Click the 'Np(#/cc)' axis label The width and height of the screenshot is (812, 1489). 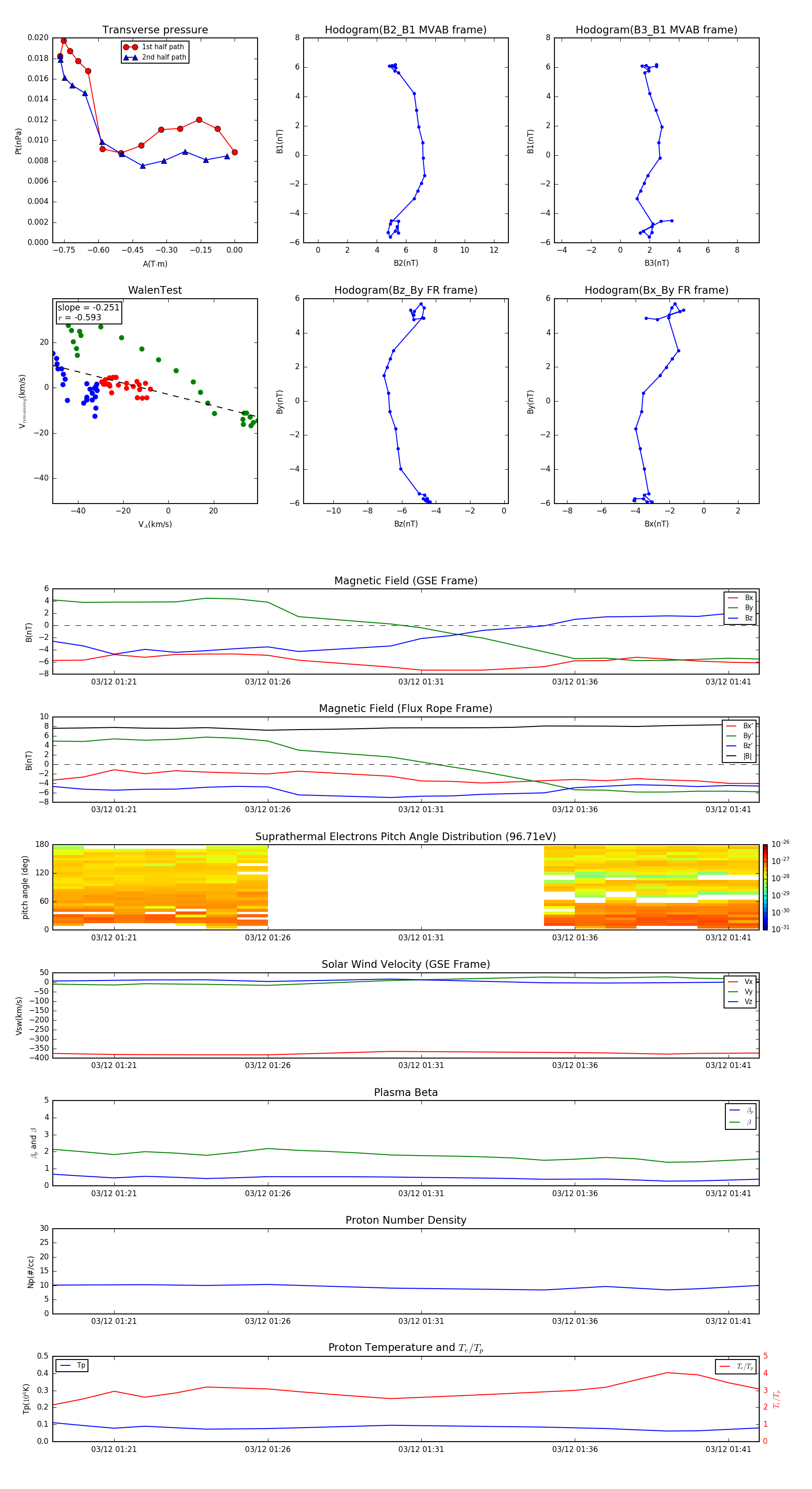(x=31, y=1272)
